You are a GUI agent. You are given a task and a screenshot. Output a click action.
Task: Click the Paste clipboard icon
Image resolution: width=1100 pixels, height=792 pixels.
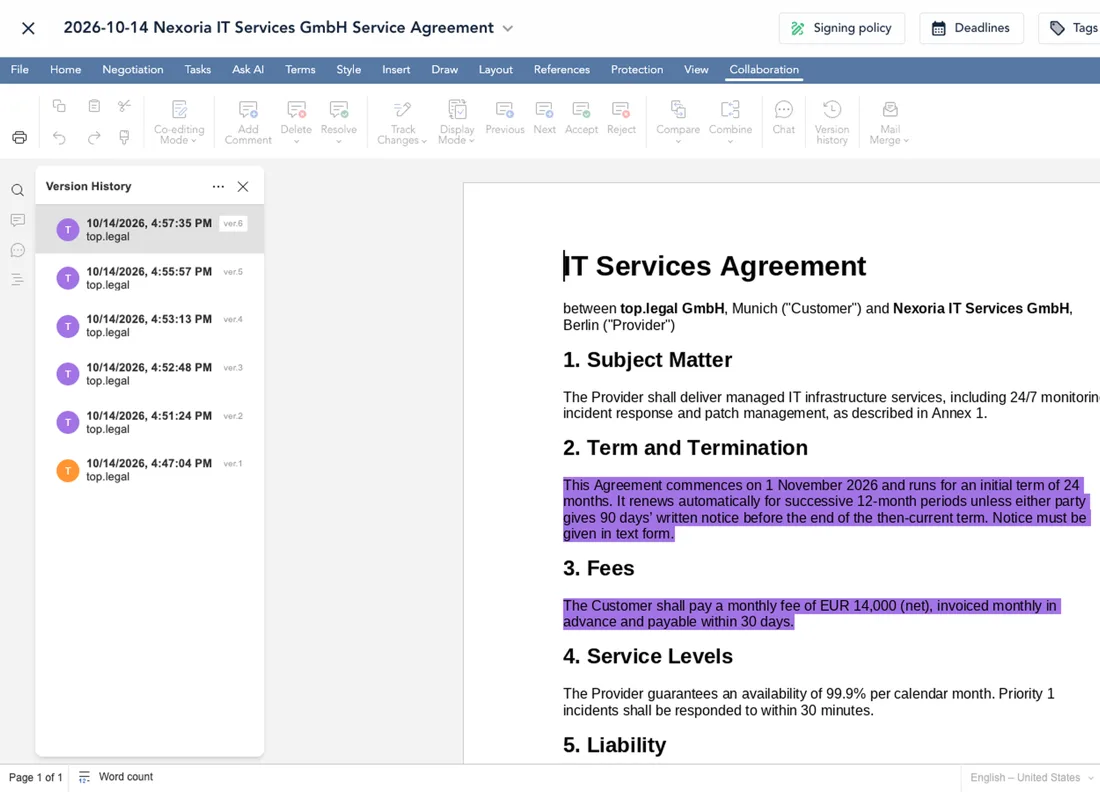pyautogui.click(x=94, y=106)
